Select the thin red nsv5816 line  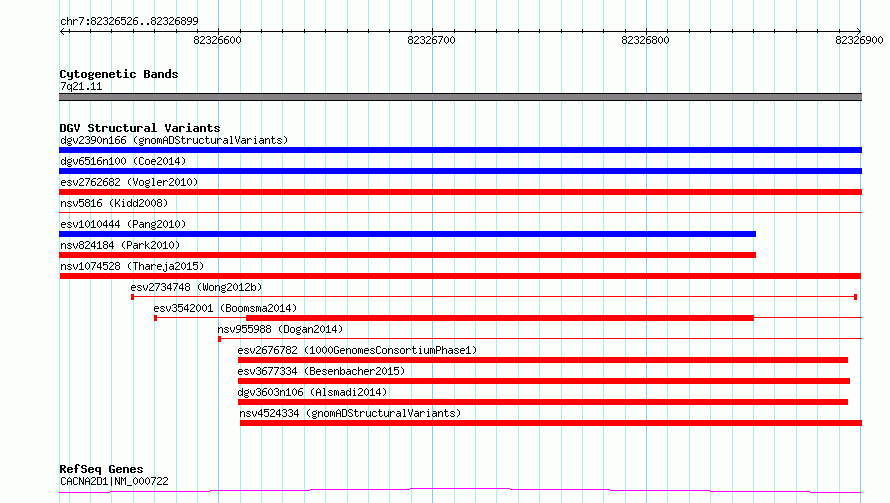460,212
